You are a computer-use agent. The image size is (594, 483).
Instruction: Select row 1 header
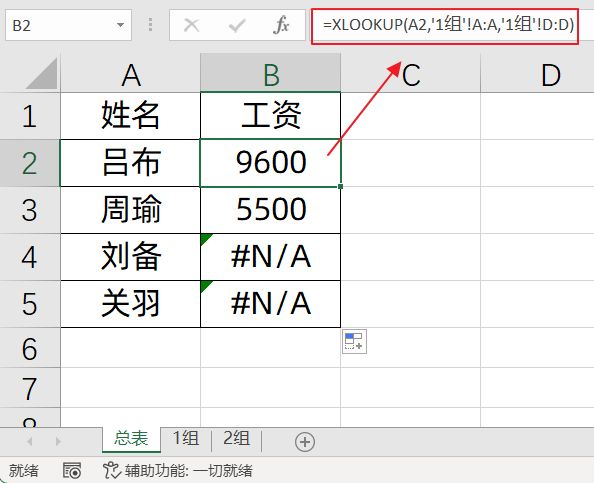(x=30, y=116)
